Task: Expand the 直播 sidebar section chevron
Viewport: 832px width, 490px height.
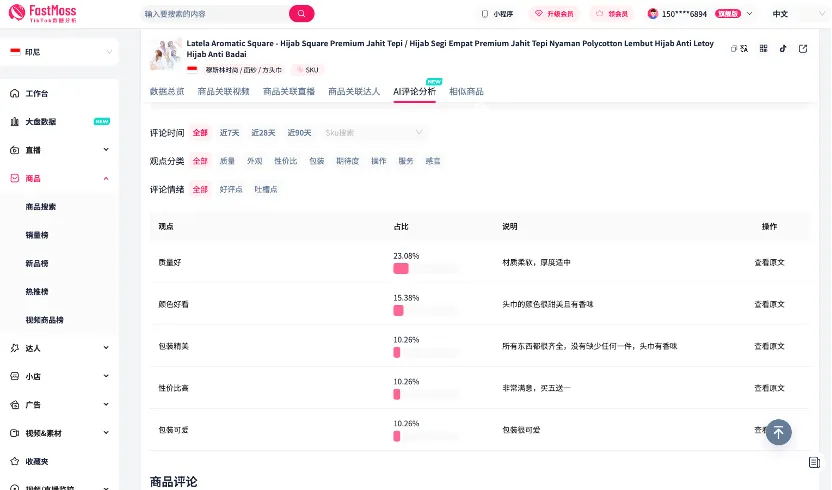Action: [106, 150]
